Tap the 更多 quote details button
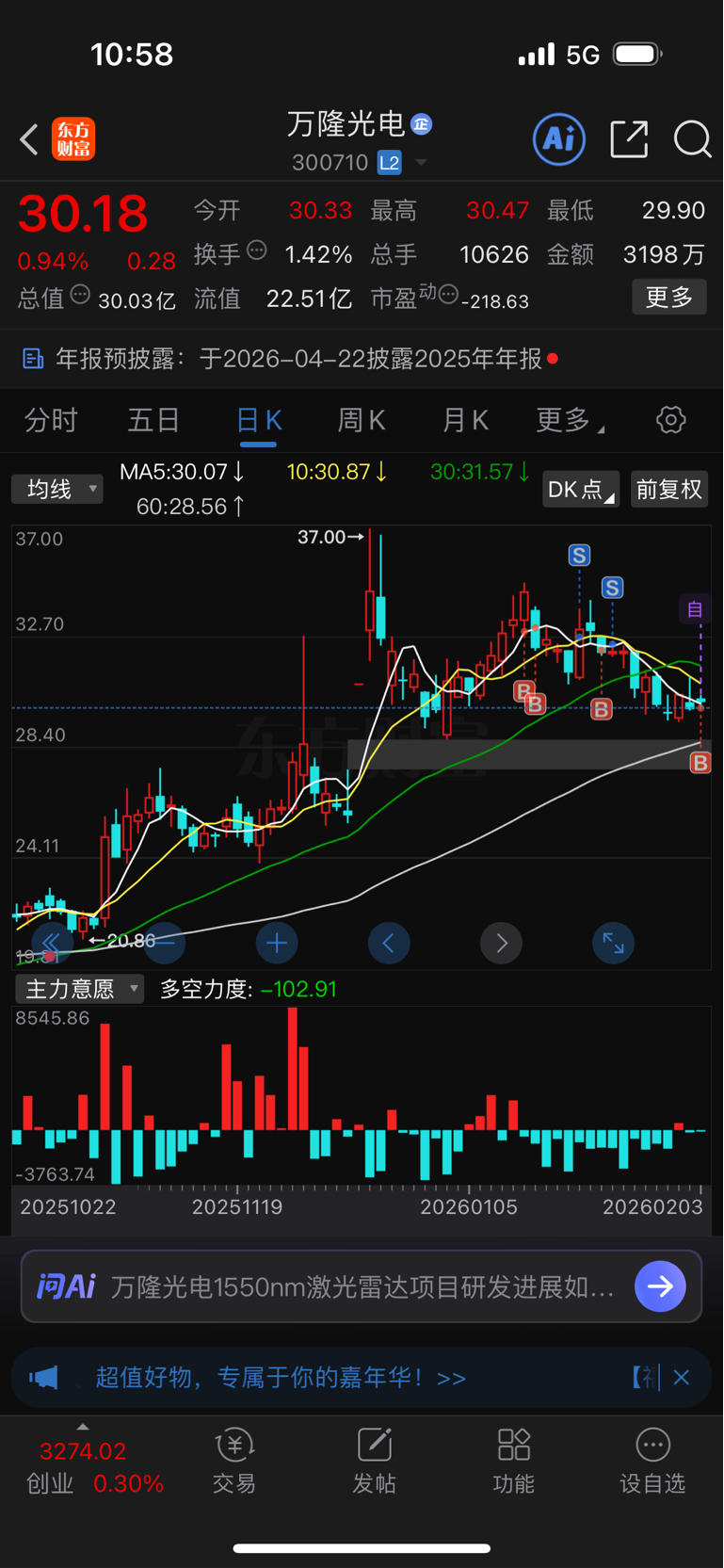 coord(669,298)
